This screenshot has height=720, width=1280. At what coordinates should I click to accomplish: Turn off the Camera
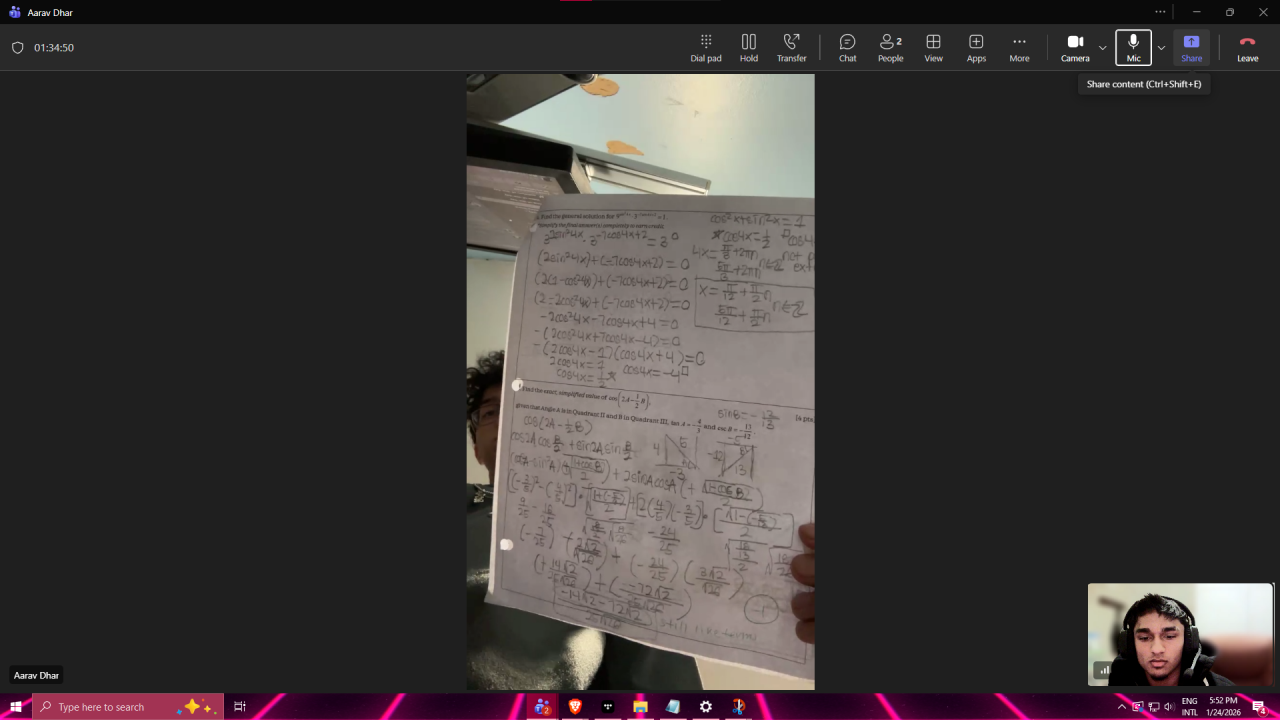coord(1075,47)
